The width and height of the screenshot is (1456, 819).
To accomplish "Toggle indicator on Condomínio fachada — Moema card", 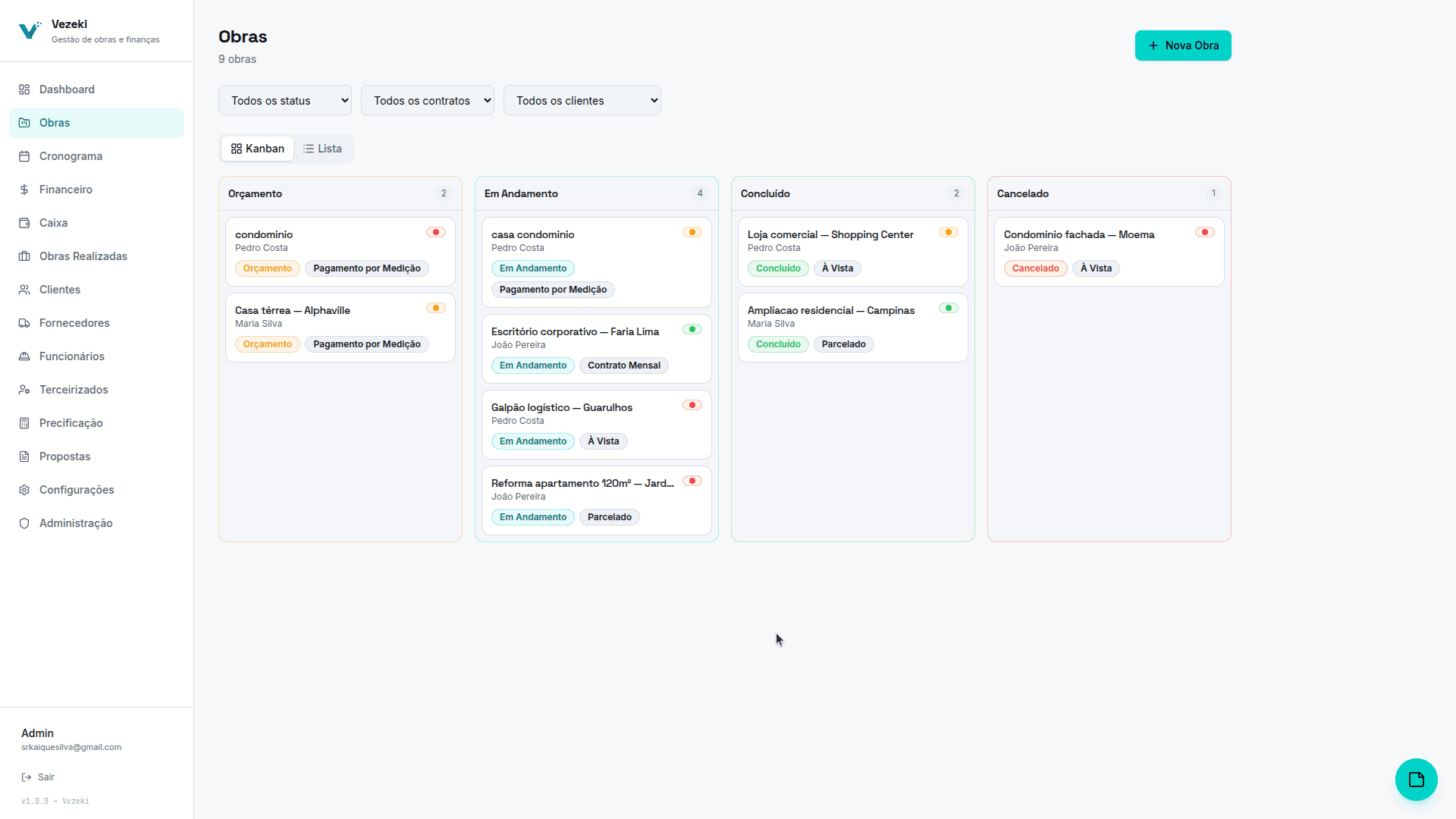I will [x=1205, y=232].
